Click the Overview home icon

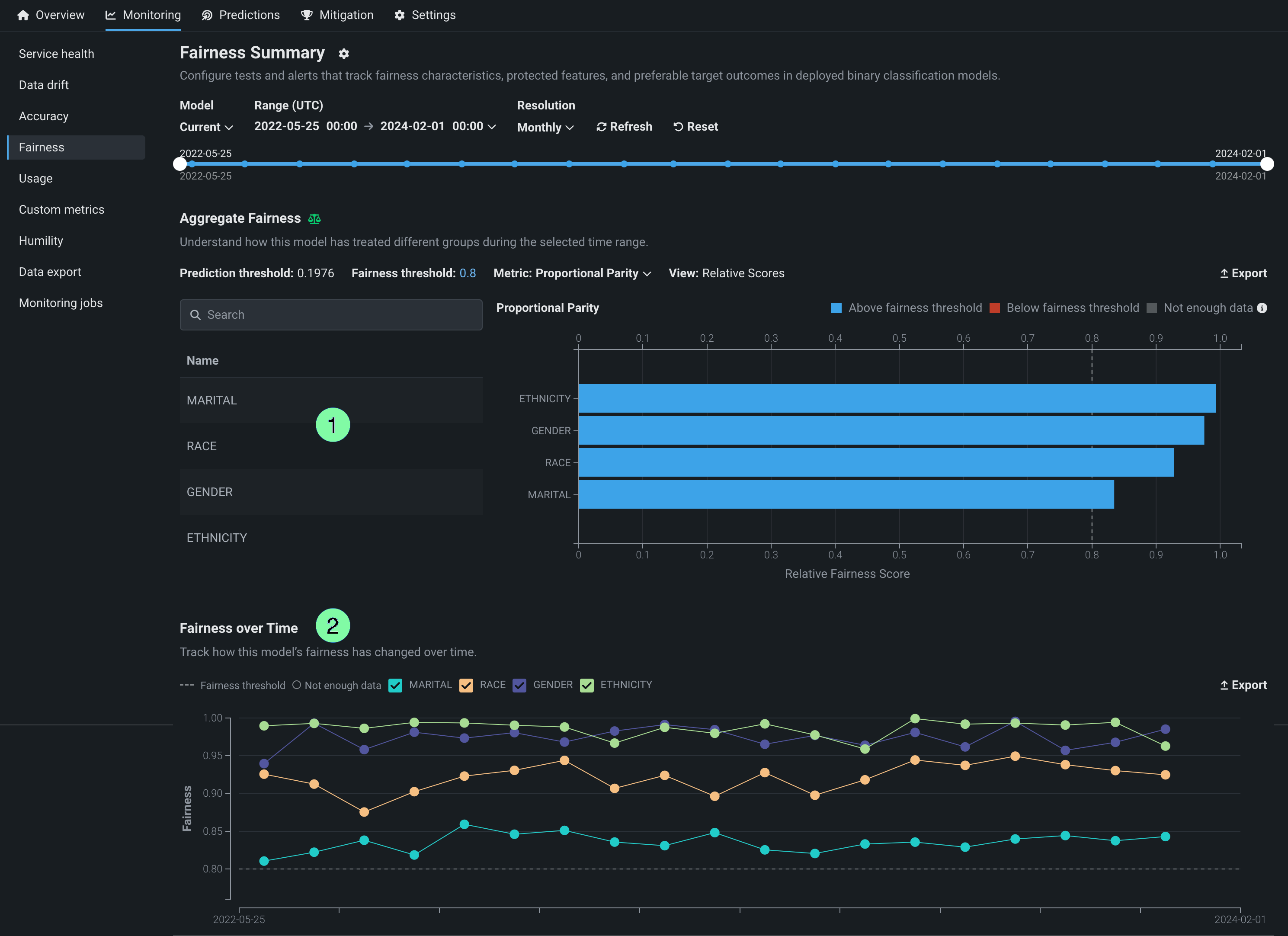point(23,15)
